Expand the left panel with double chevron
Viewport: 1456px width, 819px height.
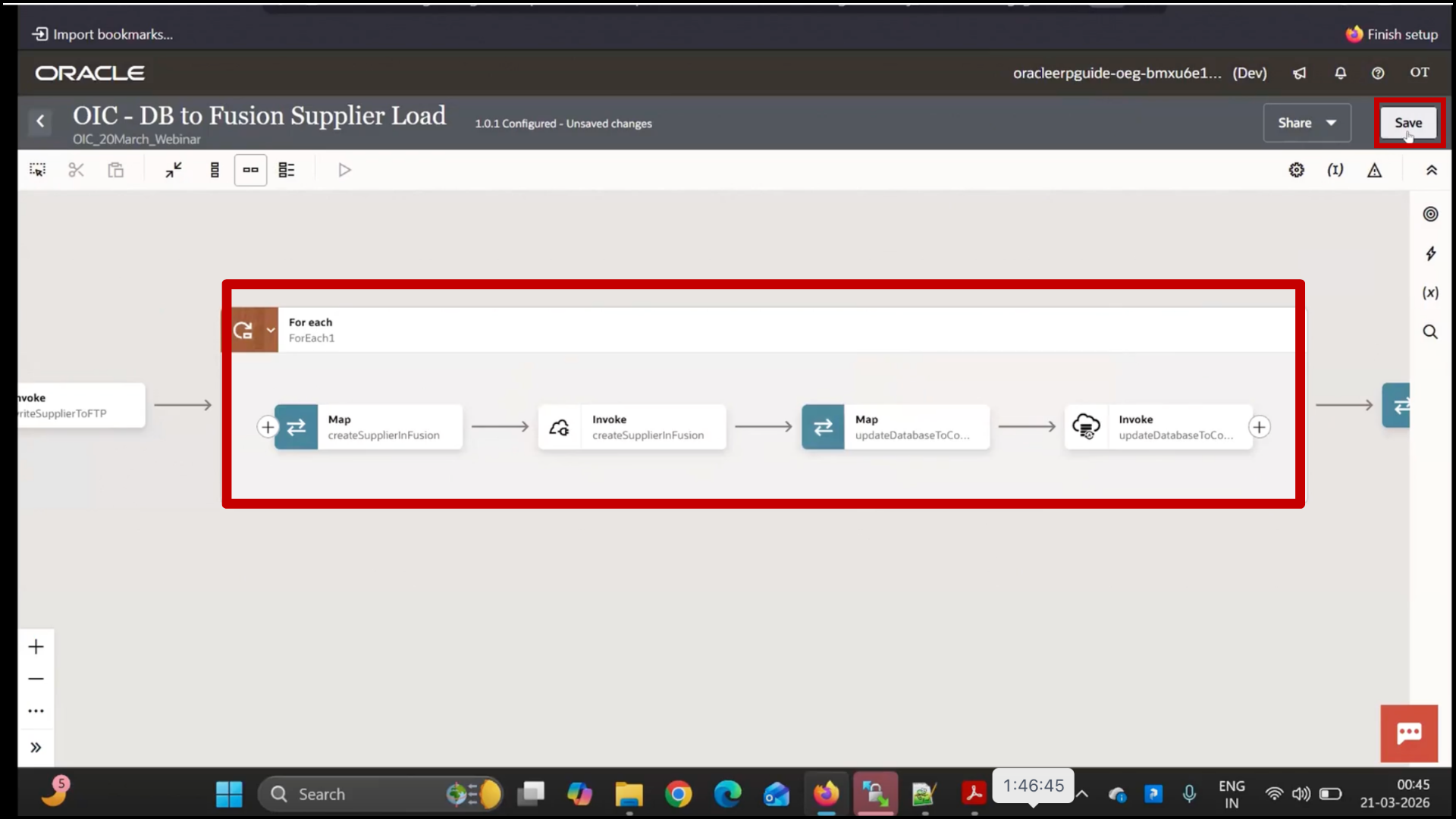[x=36, y=748]
